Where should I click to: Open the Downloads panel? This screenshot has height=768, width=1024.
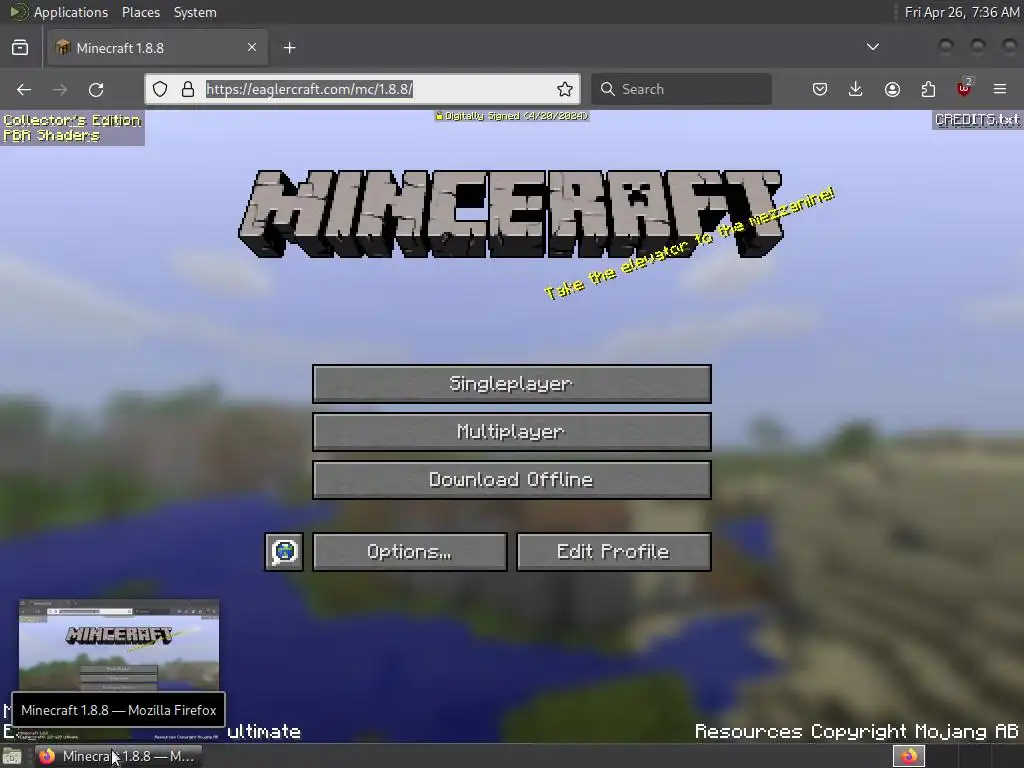pyautogui.click(x=856, y=89)
